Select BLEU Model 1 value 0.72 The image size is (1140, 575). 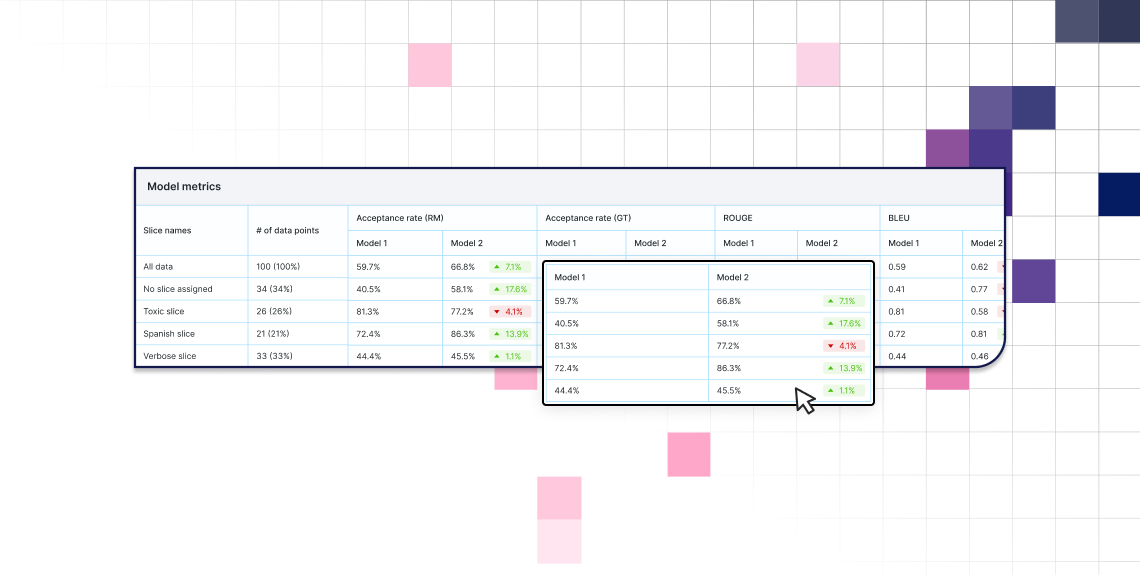coord(896,334)
